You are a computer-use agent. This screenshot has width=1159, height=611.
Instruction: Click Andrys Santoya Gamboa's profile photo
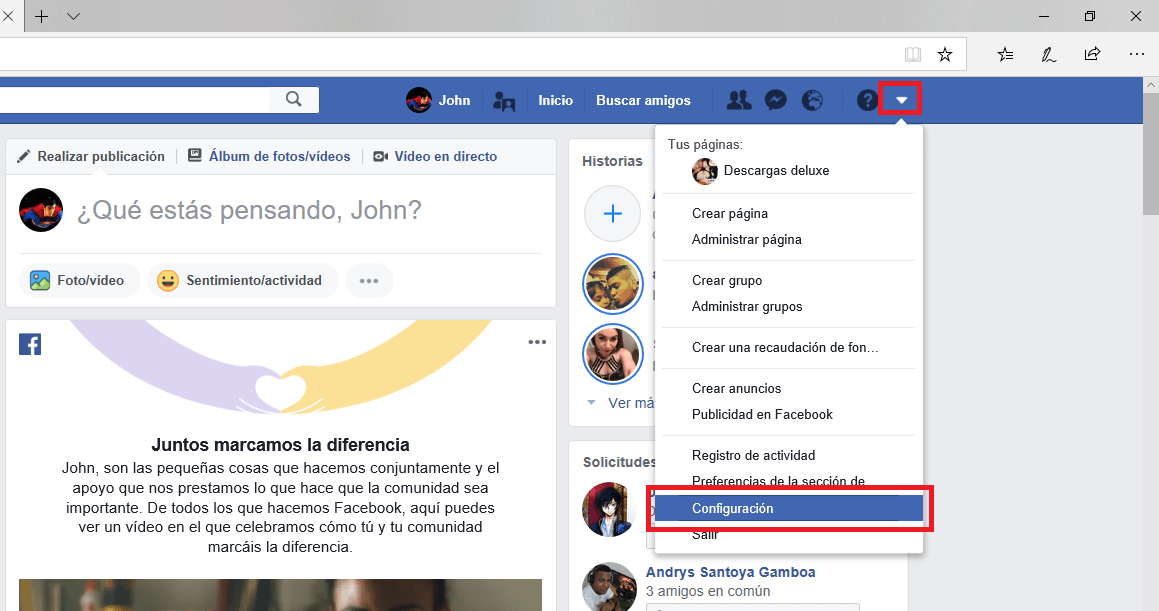tap(609, 587)
